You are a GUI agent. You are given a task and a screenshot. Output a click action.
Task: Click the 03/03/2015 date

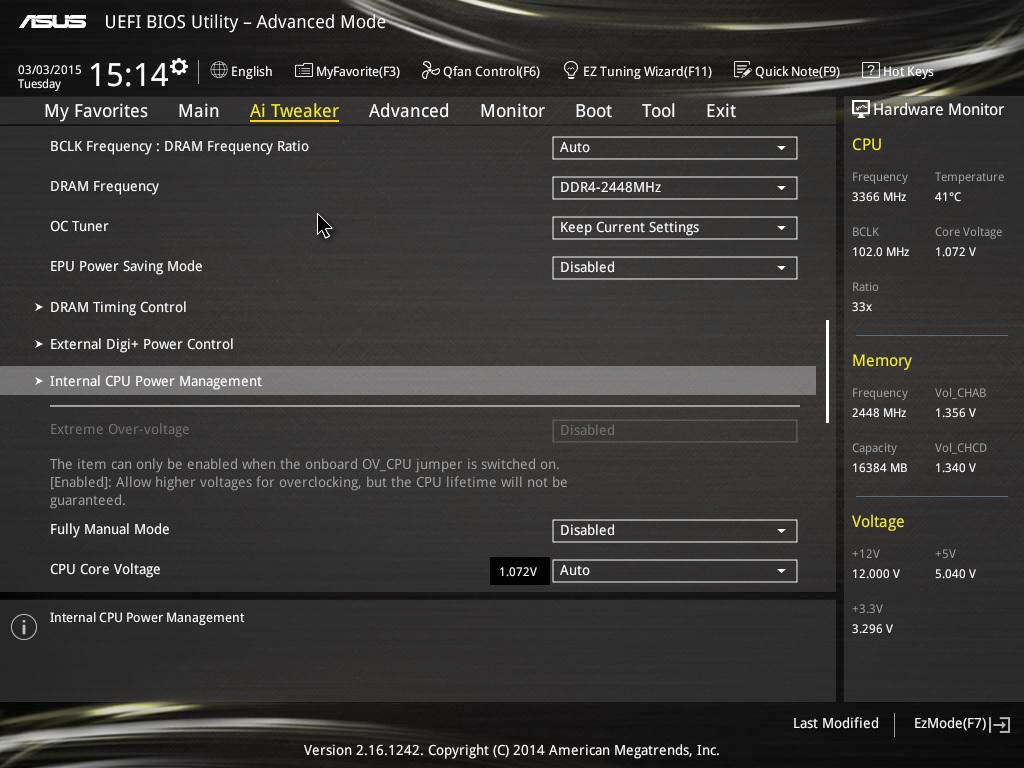[50, 69]
